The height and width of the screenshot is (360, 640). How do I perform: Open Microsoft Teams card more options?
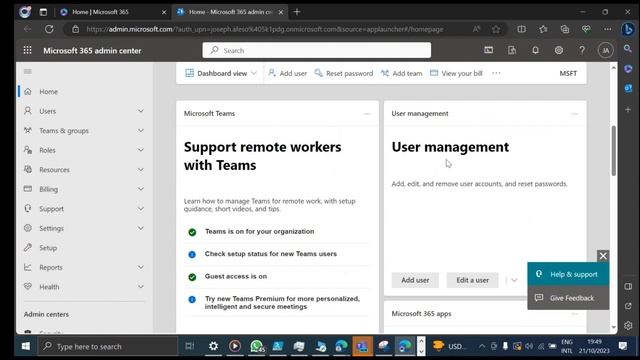pos(367,114)
